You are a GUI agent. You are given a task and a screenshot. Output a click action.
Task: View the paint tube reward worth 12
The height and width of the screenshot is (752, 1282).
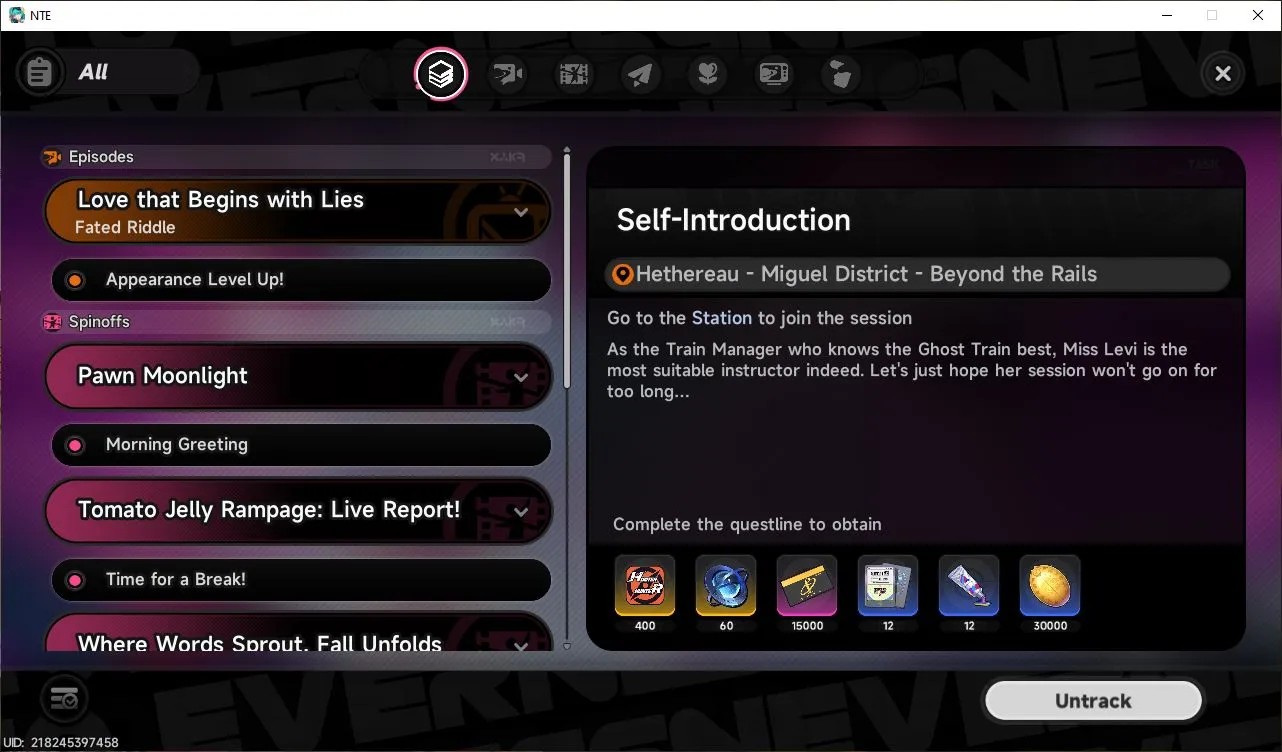[969, 586]
